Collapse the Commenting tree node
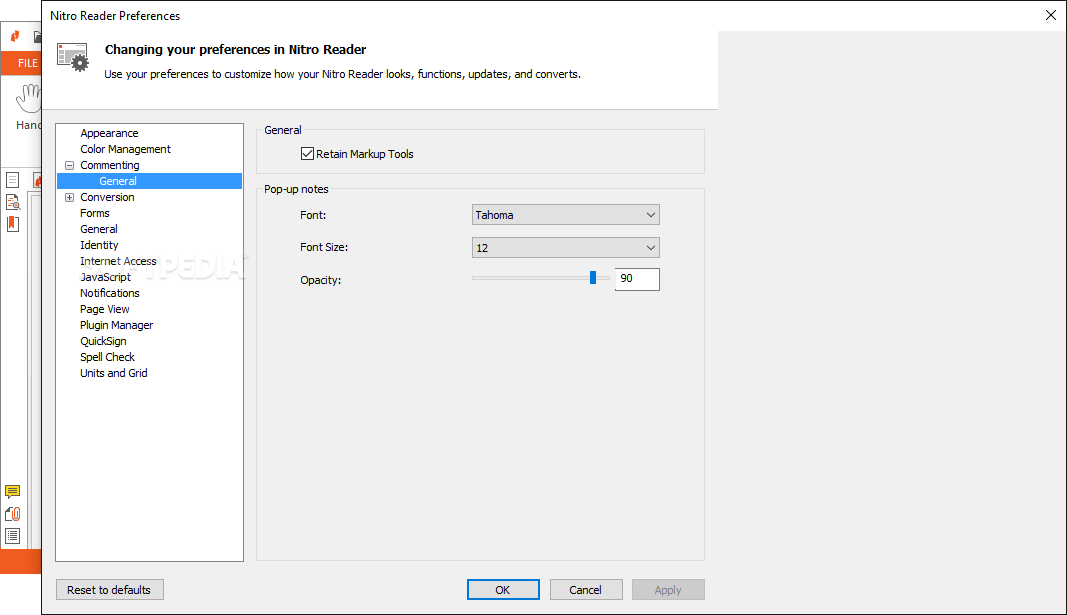The width and height of the screenshot is (1067, 615). pos(69,165)
